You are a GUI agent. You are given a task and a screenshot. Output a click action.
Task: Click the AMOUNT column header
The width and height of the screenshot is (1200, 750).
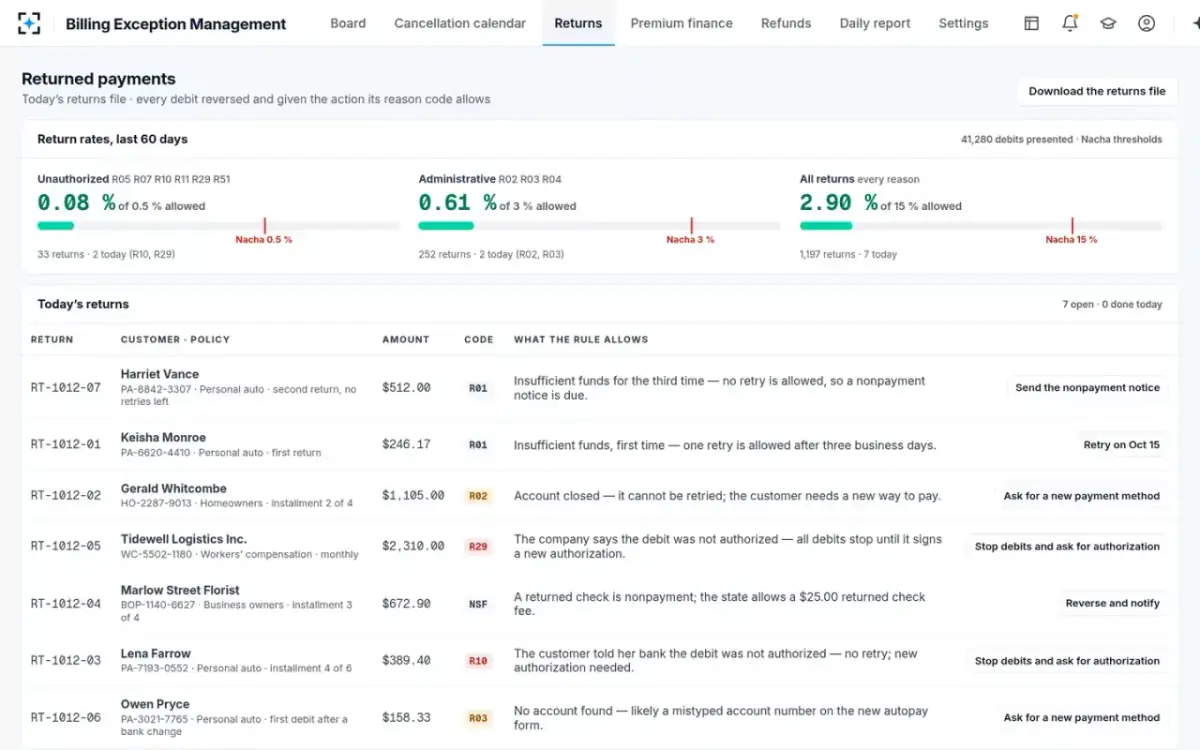point(405,340)
